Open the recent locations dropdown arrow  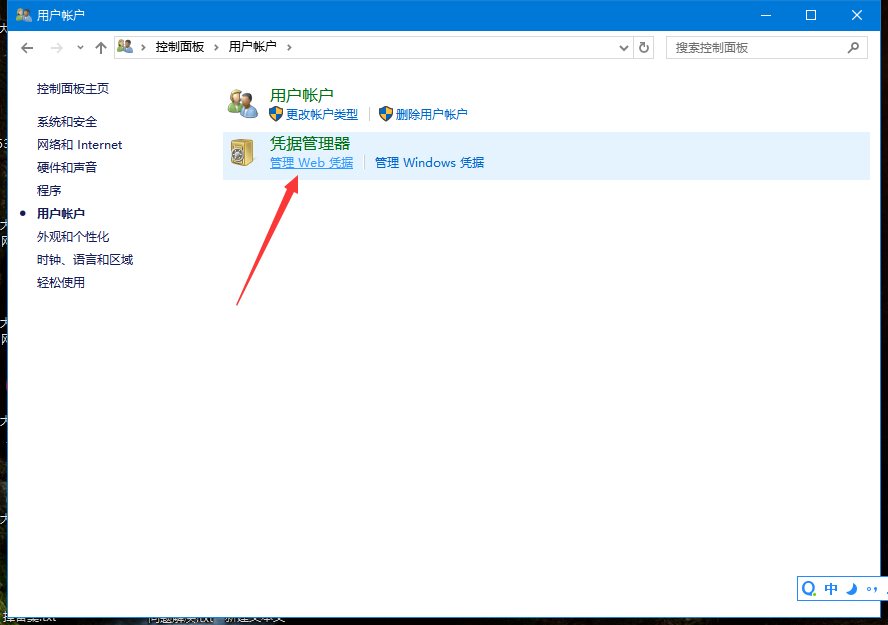coord(80,48)
